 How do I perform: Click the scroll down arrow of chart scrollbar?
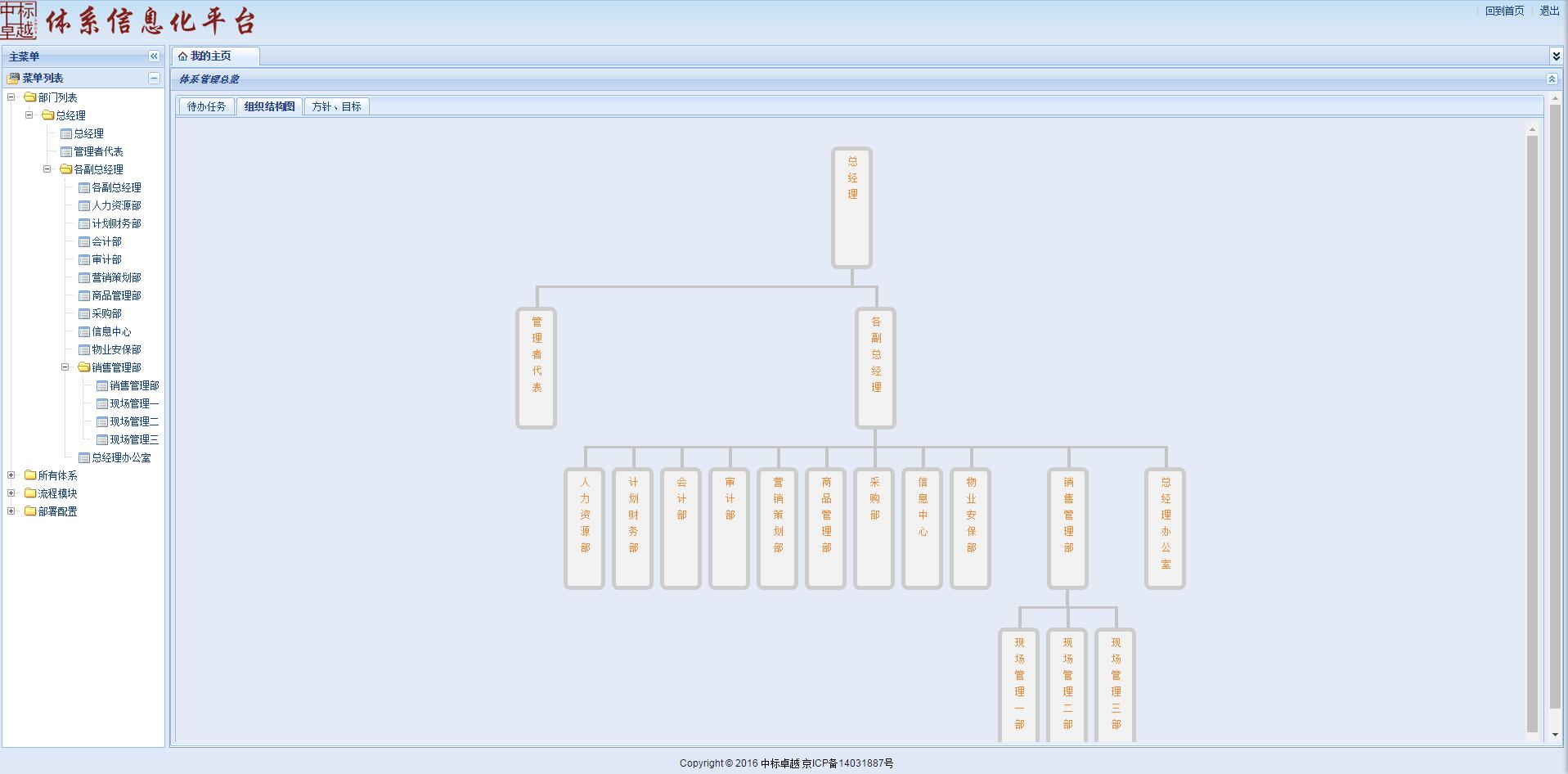pos(1532,735)
